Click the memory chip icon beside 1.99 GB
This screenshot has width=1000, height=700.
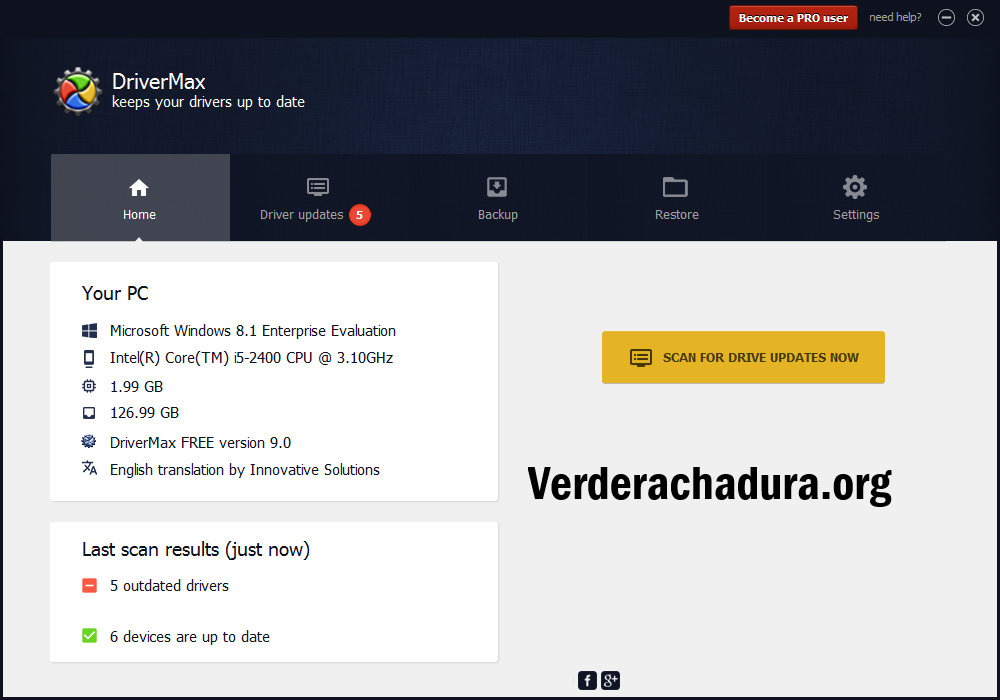pos(89,386)
